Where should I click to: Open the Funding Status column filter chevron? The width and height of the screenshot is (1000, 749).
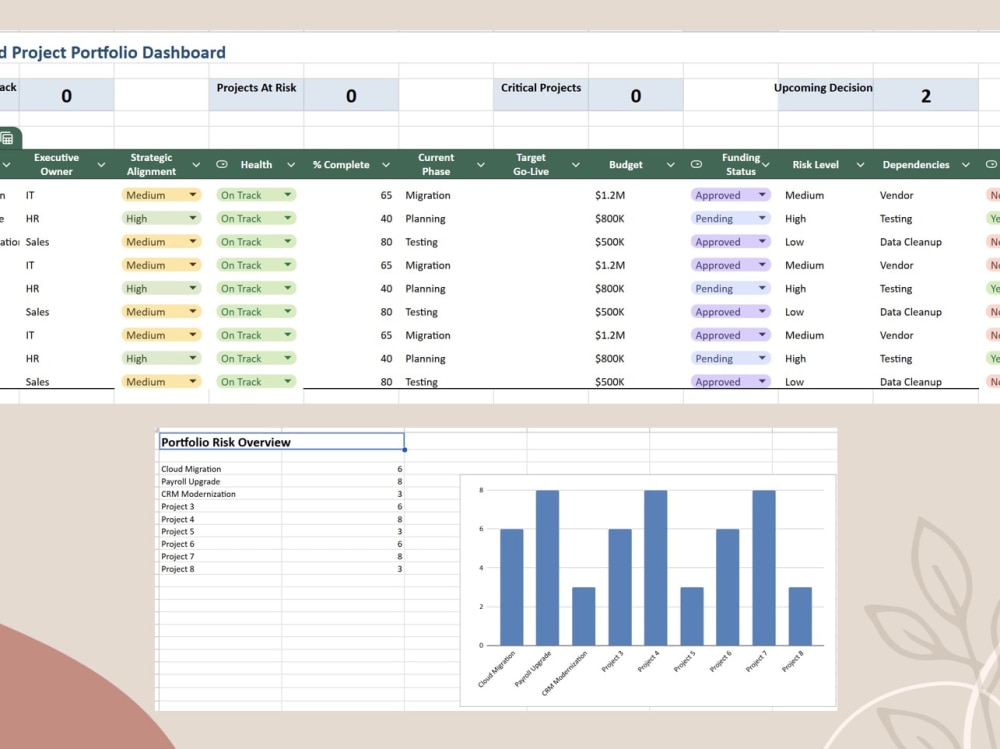click(x=765, y=165)
